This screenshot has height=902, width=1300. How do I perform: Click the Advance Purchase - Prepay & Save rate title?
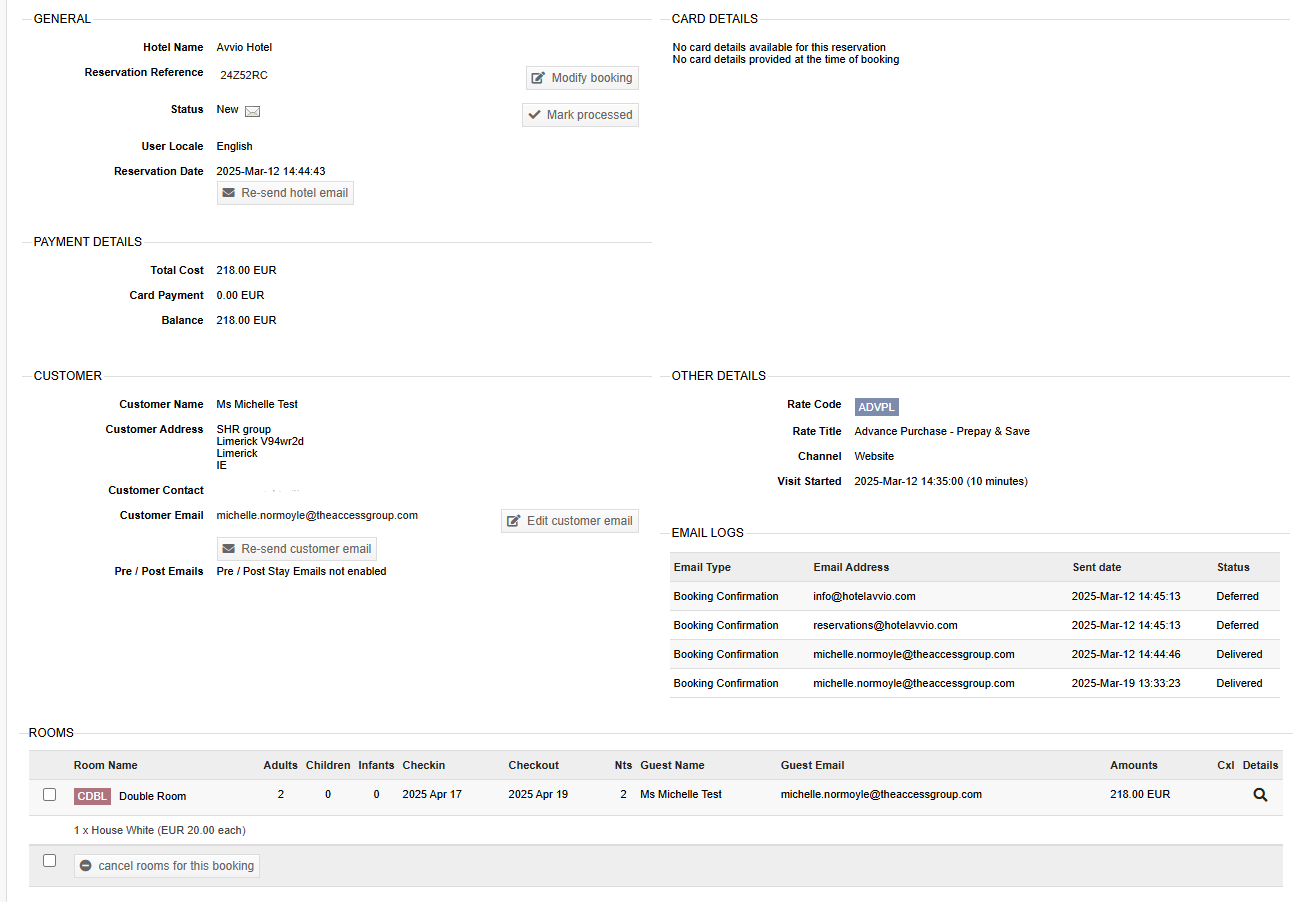click(942, 431)
